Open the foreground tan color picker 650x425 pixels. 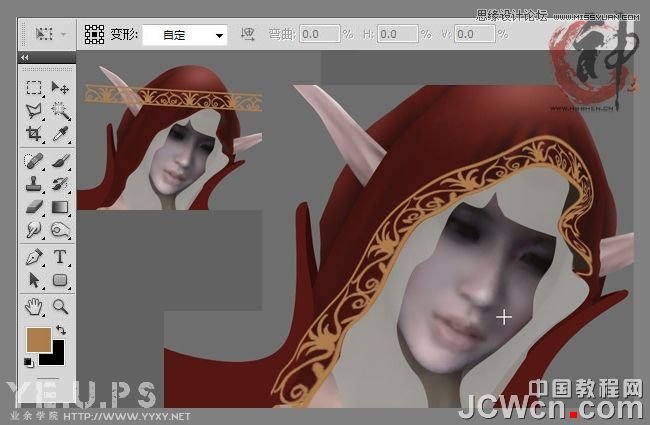tap(39, 340)
